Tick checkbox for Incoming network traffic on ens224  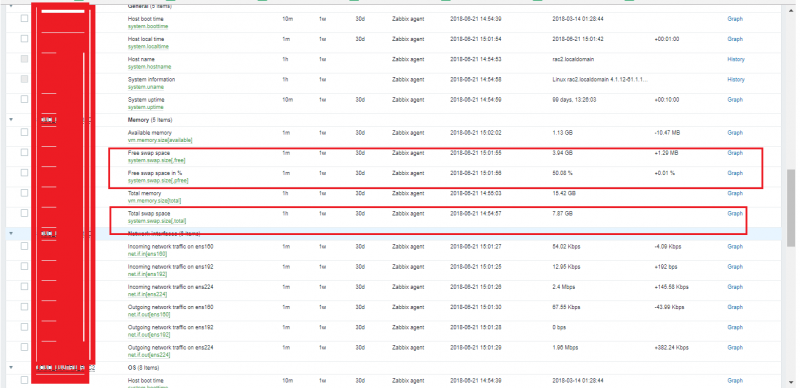pyautogui.click(x=24, y=286)
